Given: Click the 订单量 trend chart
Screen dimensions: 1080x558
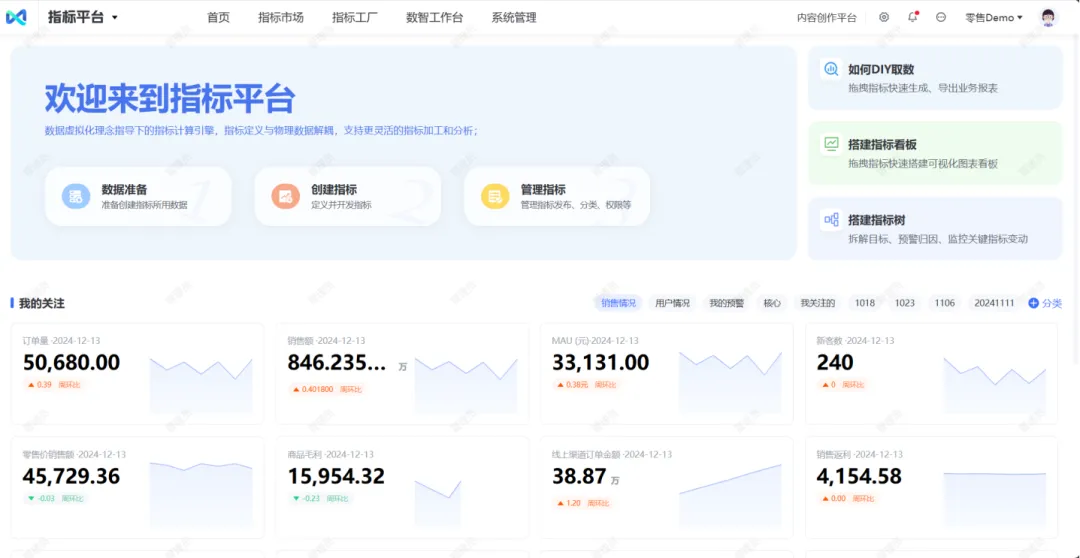Looking at the screenshot, I should click(x=201, y=384).
